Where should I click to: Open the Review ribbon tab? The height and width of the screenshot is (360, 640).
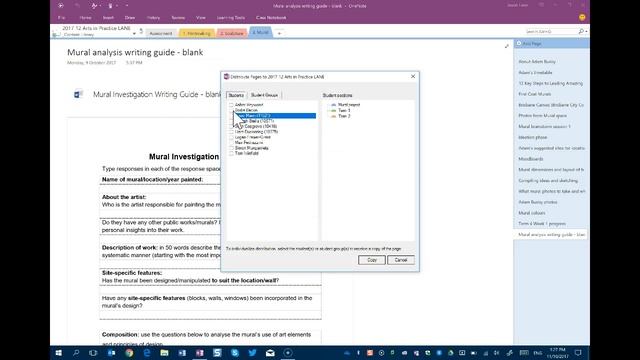pyautogui.click(x=178, y=18)
